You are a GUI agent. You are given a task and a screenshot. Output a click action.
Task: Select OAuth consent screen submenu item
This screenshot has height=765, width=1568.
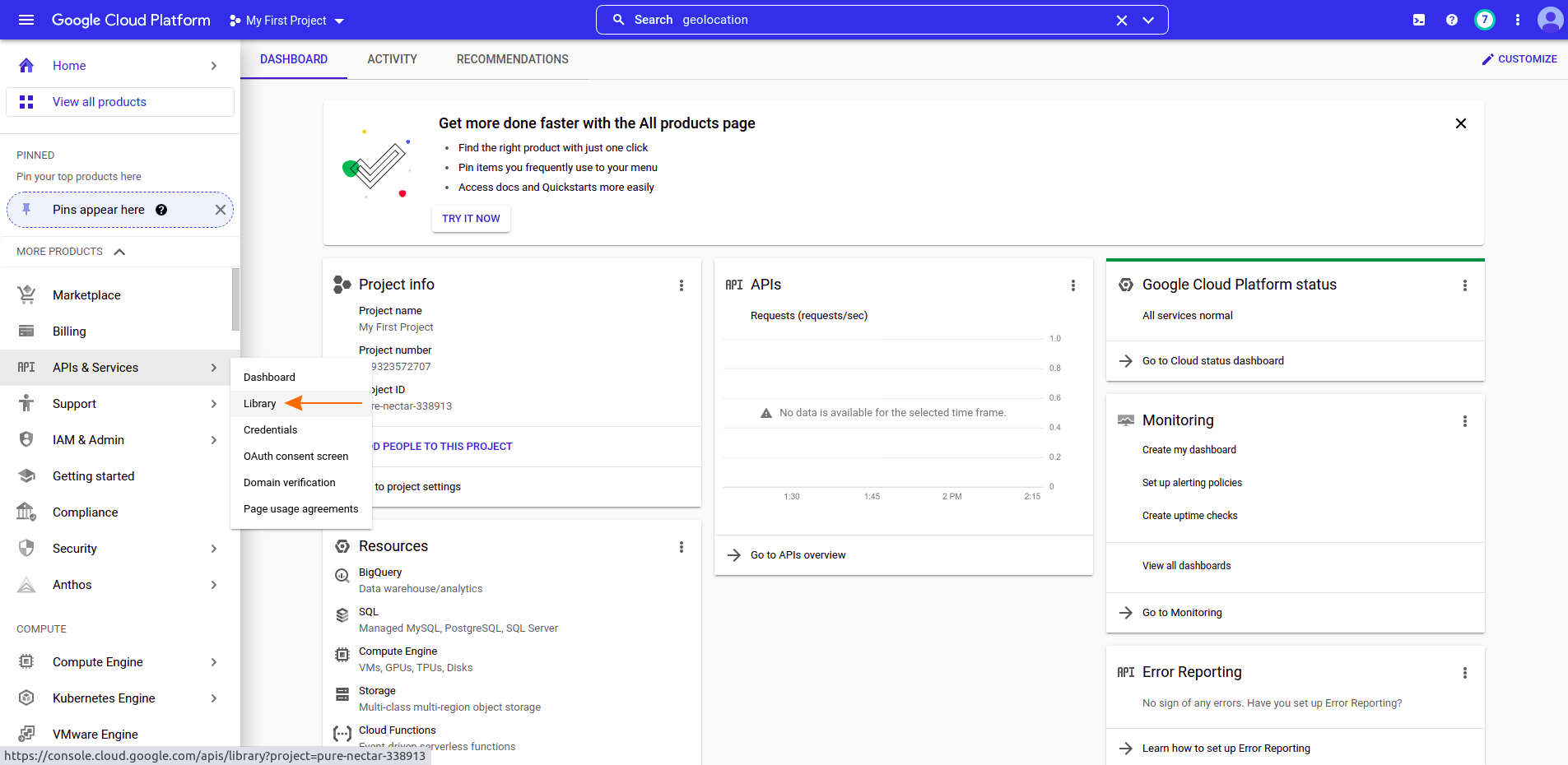pos(301,456)
